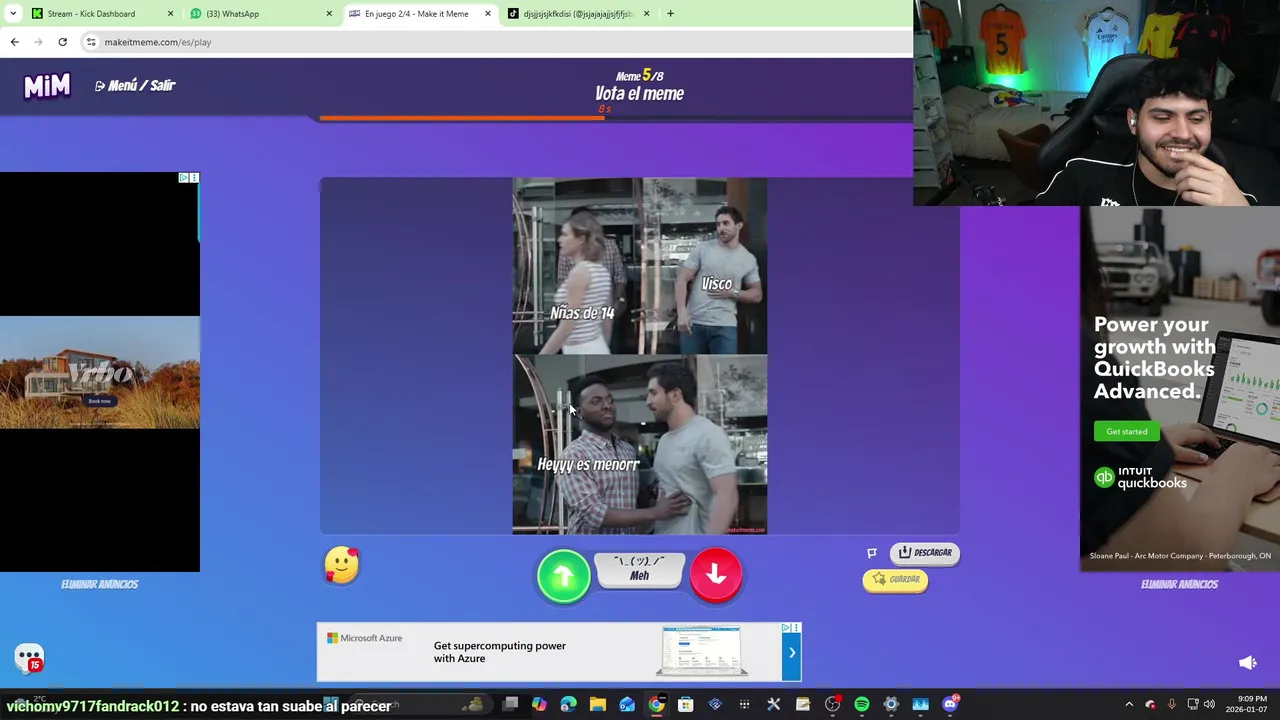The height and width of the screenshot is (720, 1280).
Task: Switch to the TikTok tab
Action: pos(579,14)
